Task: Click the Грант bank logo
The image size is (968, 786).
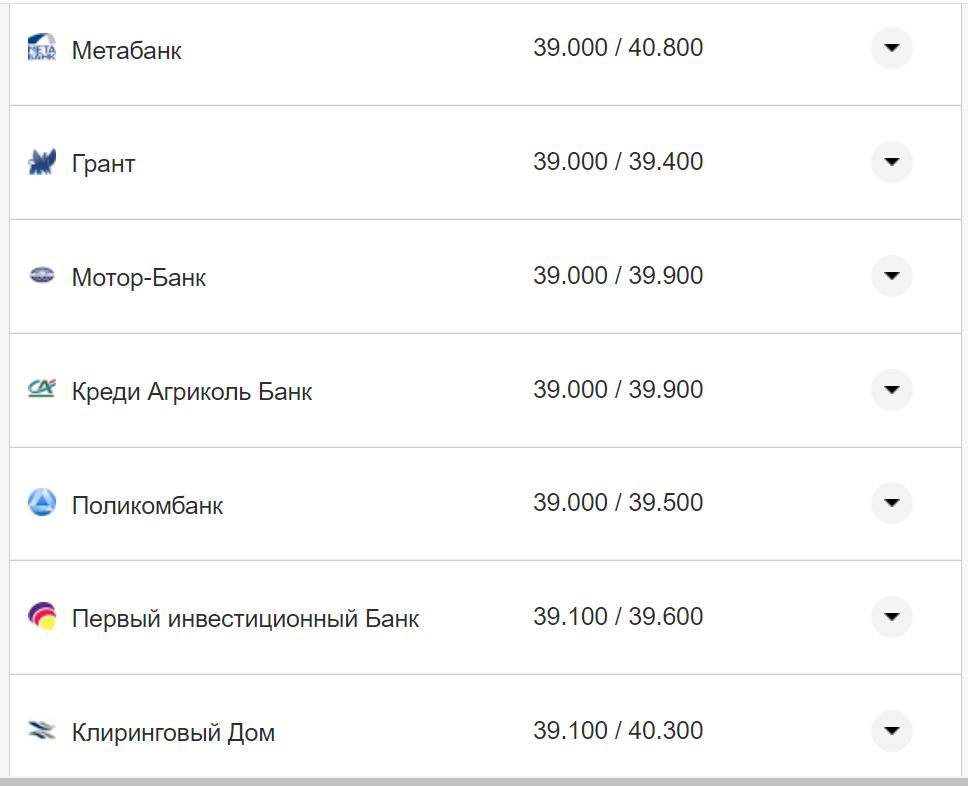Action: (40, 162)
